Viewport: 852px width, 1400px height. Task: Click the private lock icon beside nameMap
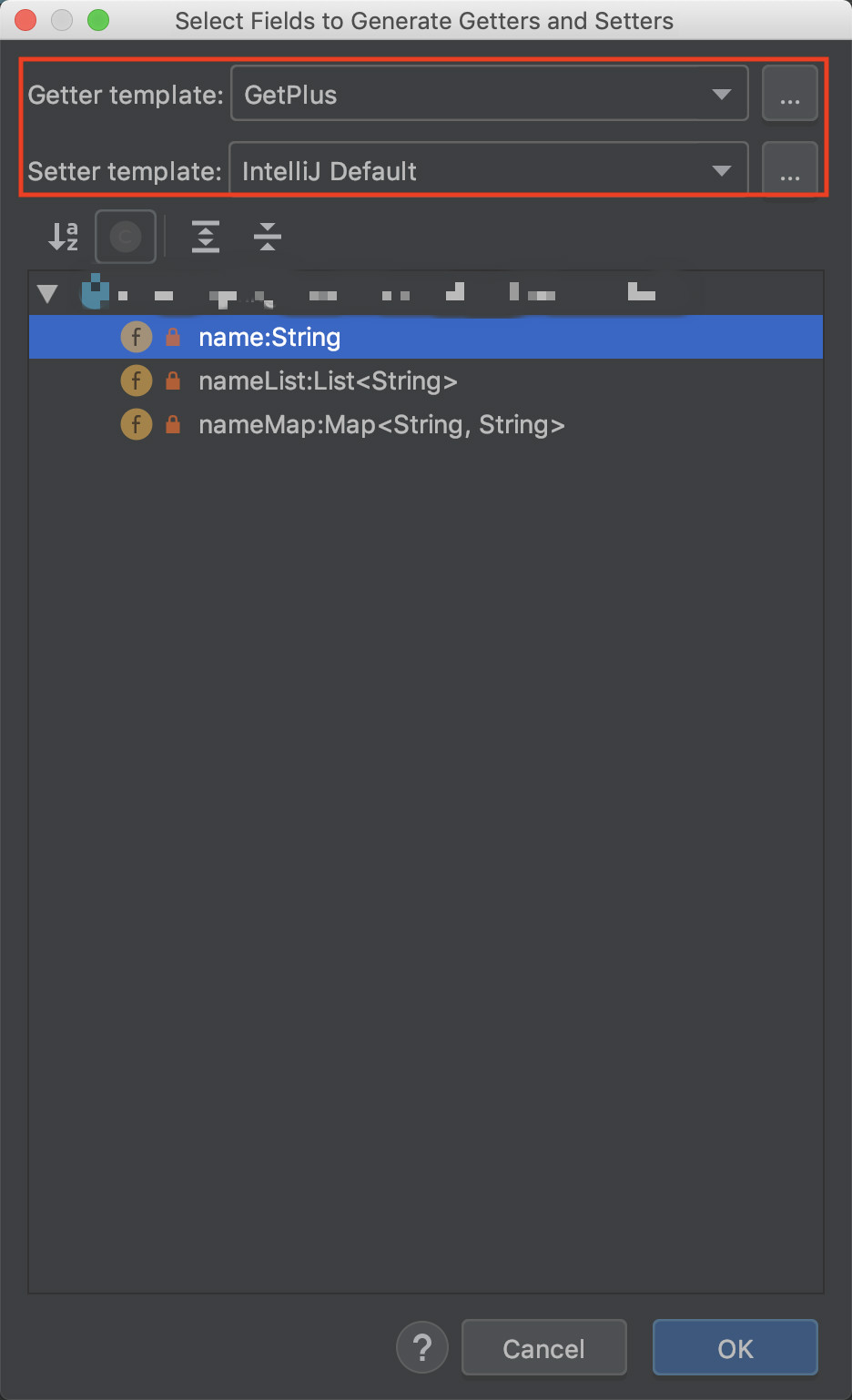click(173, 424)
